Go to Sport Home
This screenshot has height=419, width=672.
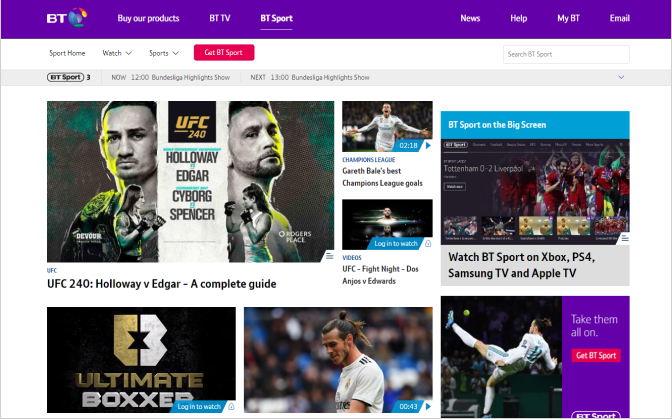click(67, 53)
